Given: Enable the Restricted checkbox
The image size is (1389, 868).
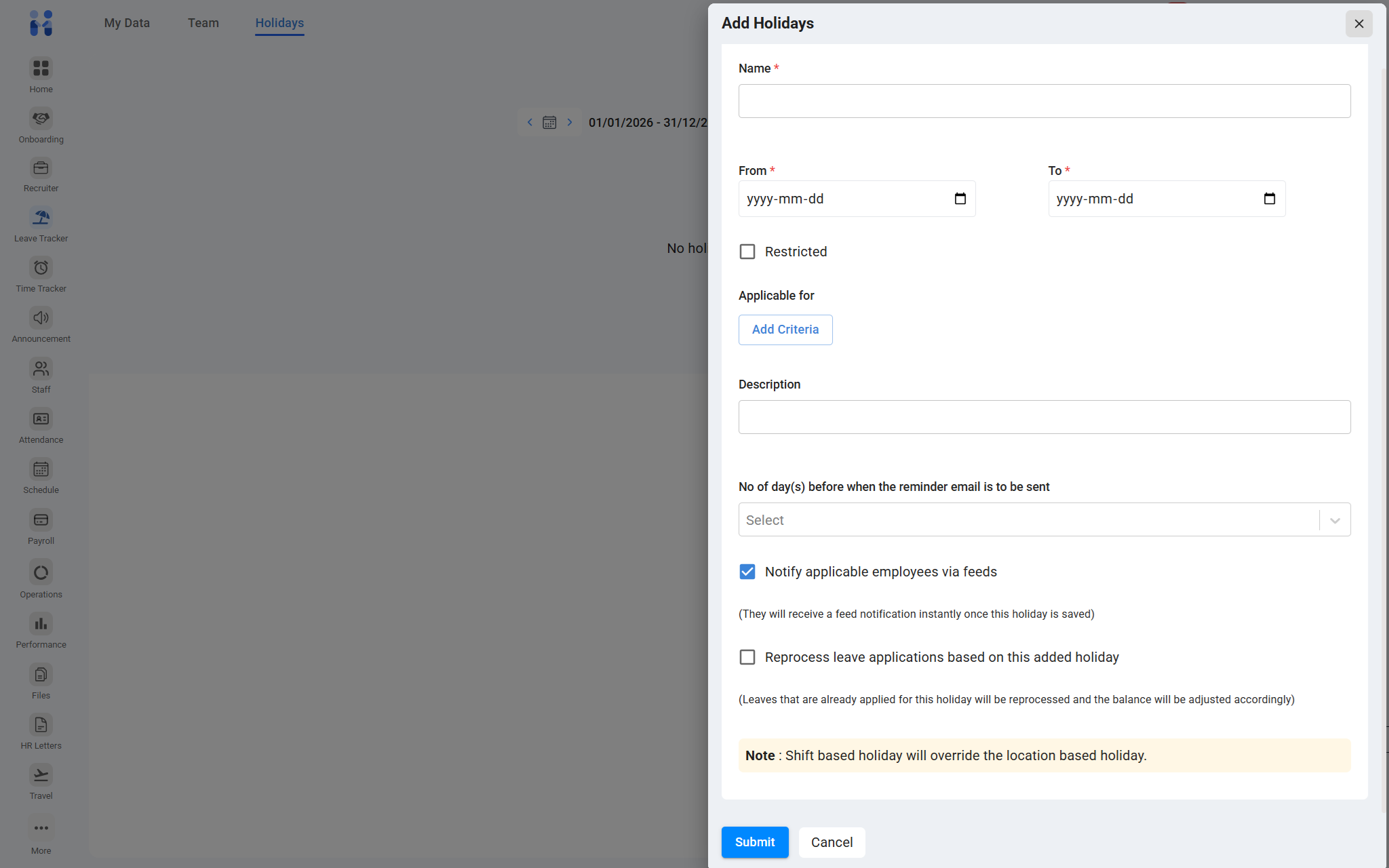Looking at the screenshot, I should (x=747, y=252).
